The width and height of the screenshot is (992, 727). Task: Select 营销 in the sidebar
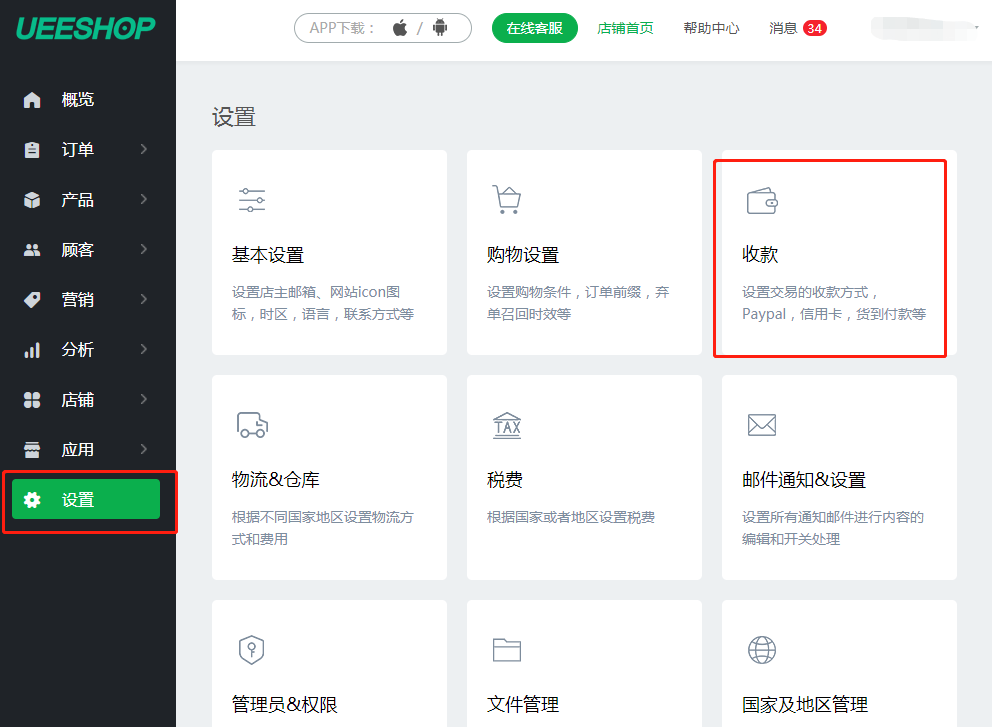pyautogui.click(x=86, y=299)
